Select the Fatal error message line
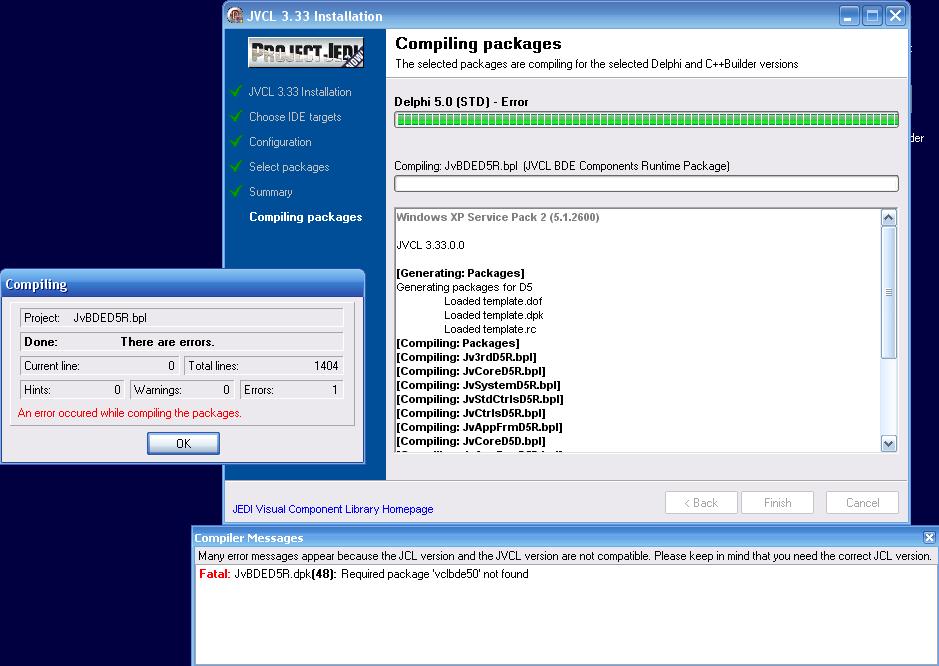This screenshot has height=666, width=939. point(364,574)
